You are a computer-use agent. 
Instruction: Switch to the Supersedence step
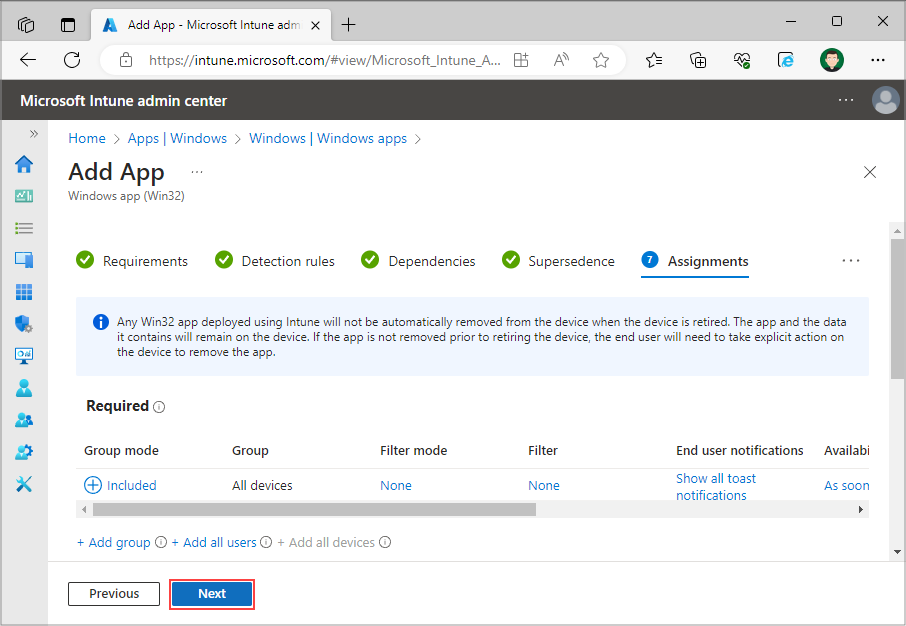(558, 261)
